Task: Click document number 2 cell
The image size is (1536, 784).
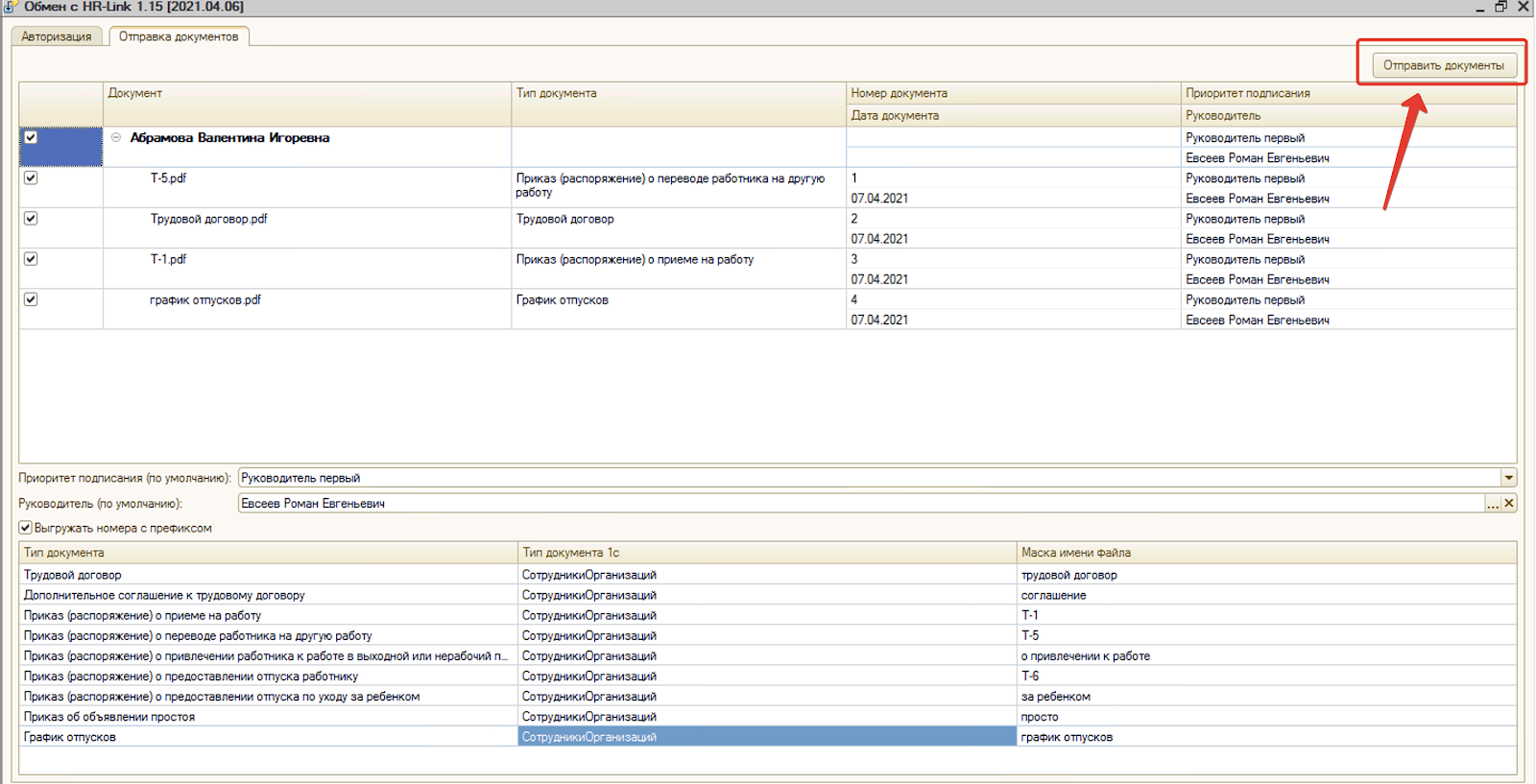Action: [x=1014, y=219]
